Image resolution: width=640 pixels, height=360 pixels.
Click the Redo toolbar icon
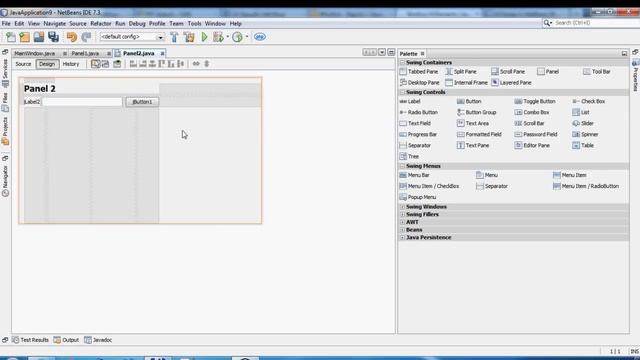point(86,37)
